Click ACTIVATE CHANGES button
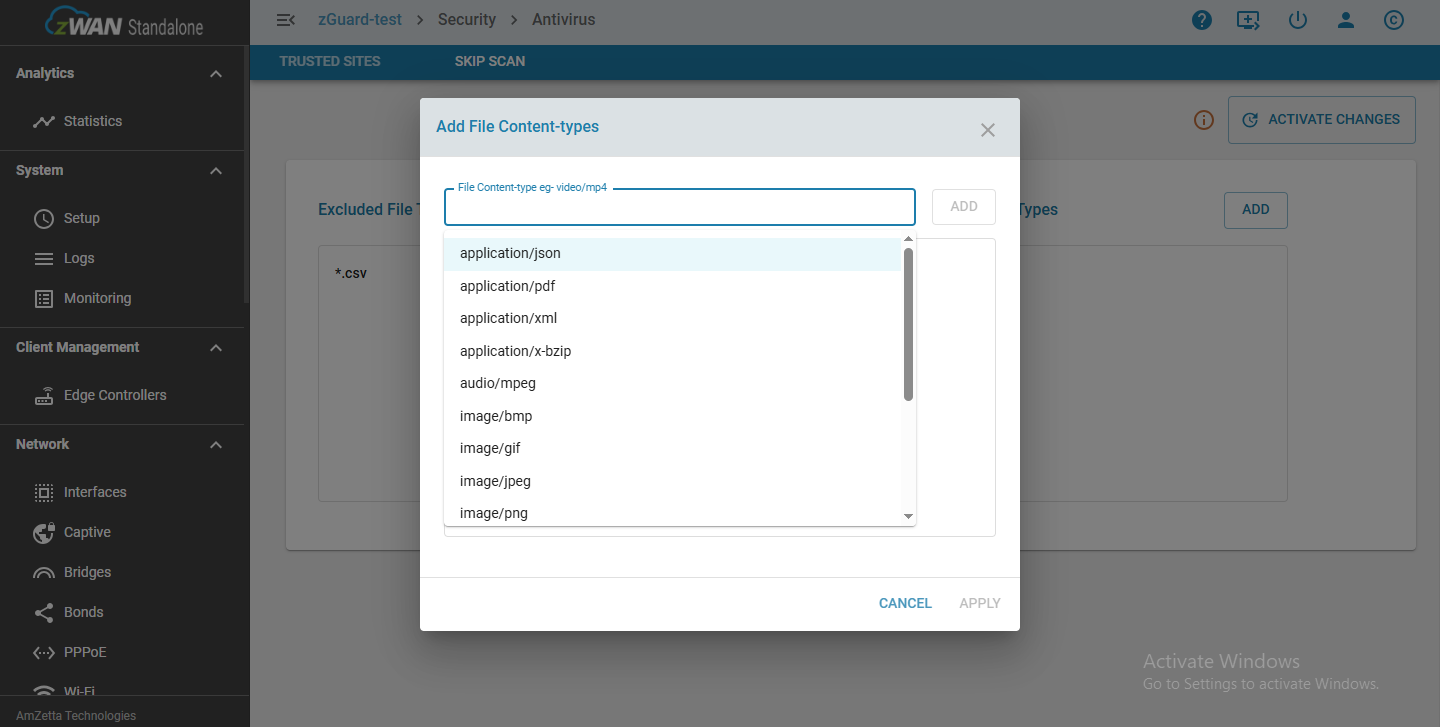The width and height of the screenshot is (1440, 727). click(x=1321, y=119)
